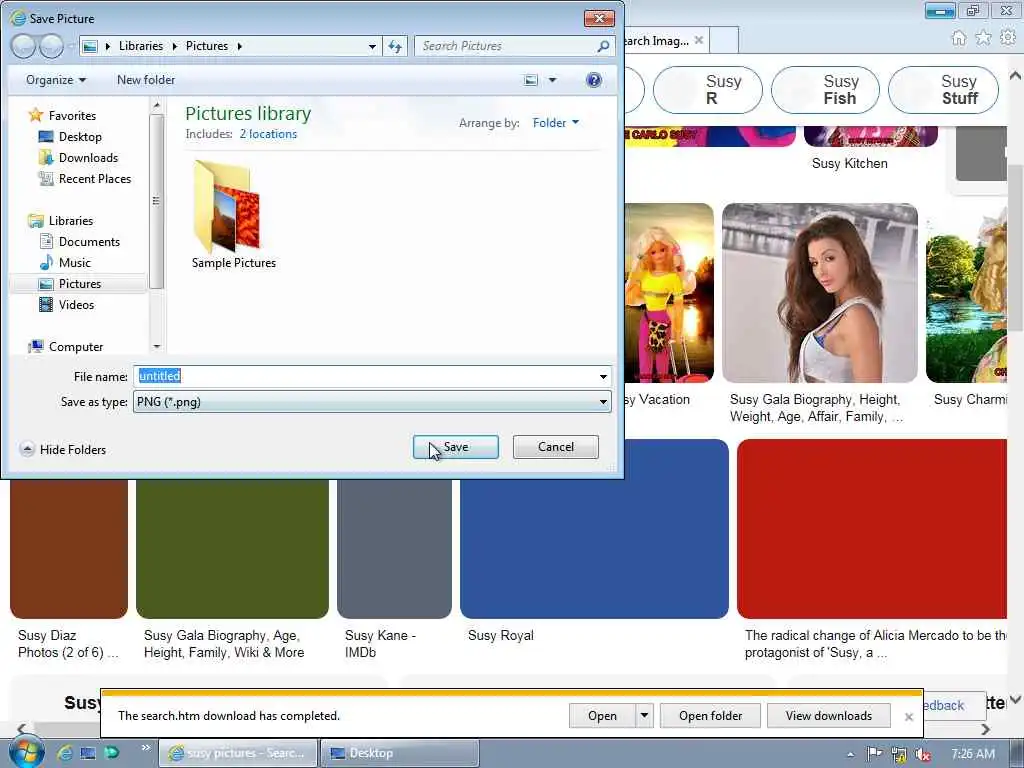Click New folder in the toolbar
1024x768 pixels.
(x=146, y=80)
